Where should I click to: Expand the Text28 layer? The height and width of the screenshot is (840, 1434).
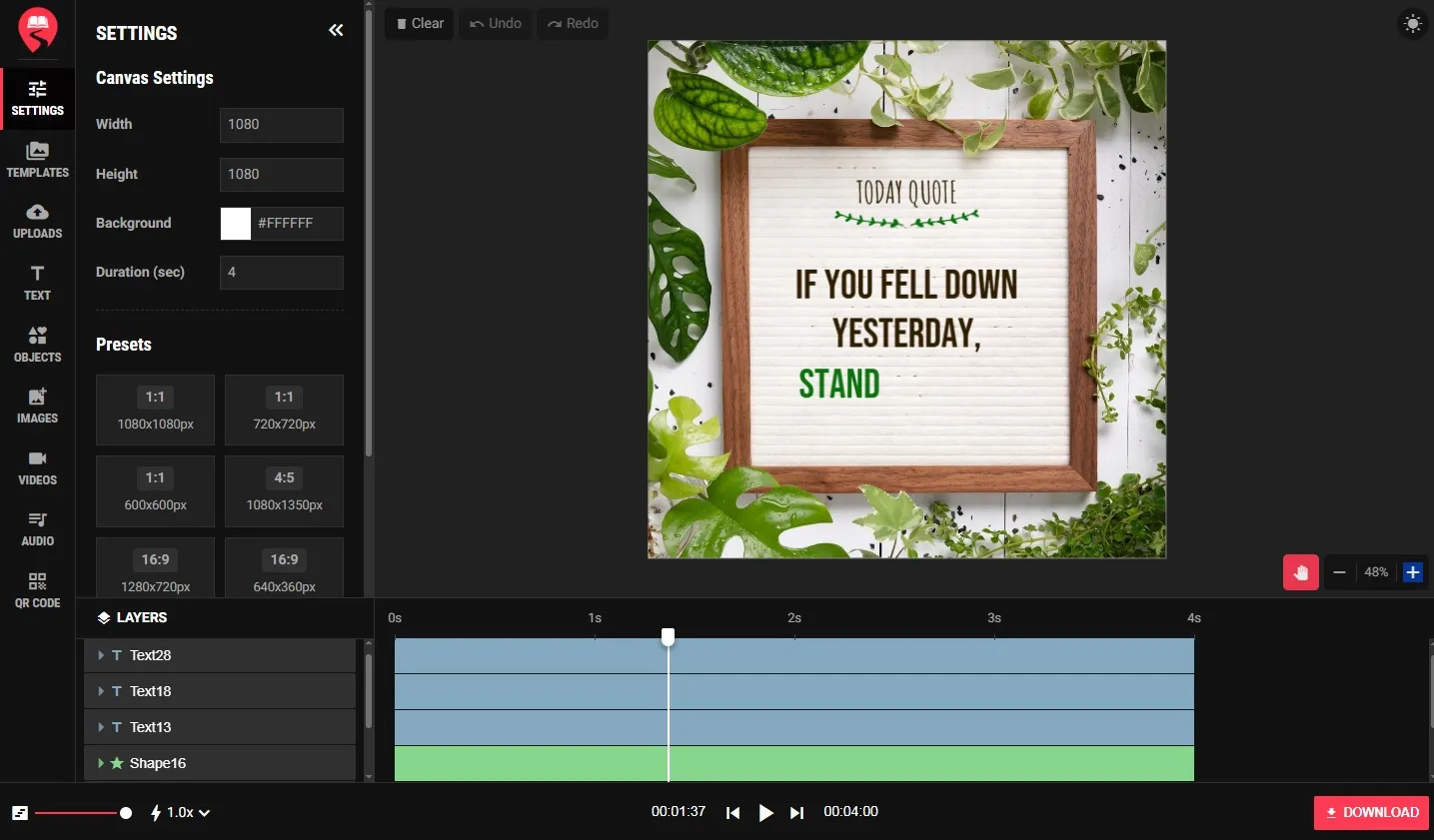click(102, 655)
